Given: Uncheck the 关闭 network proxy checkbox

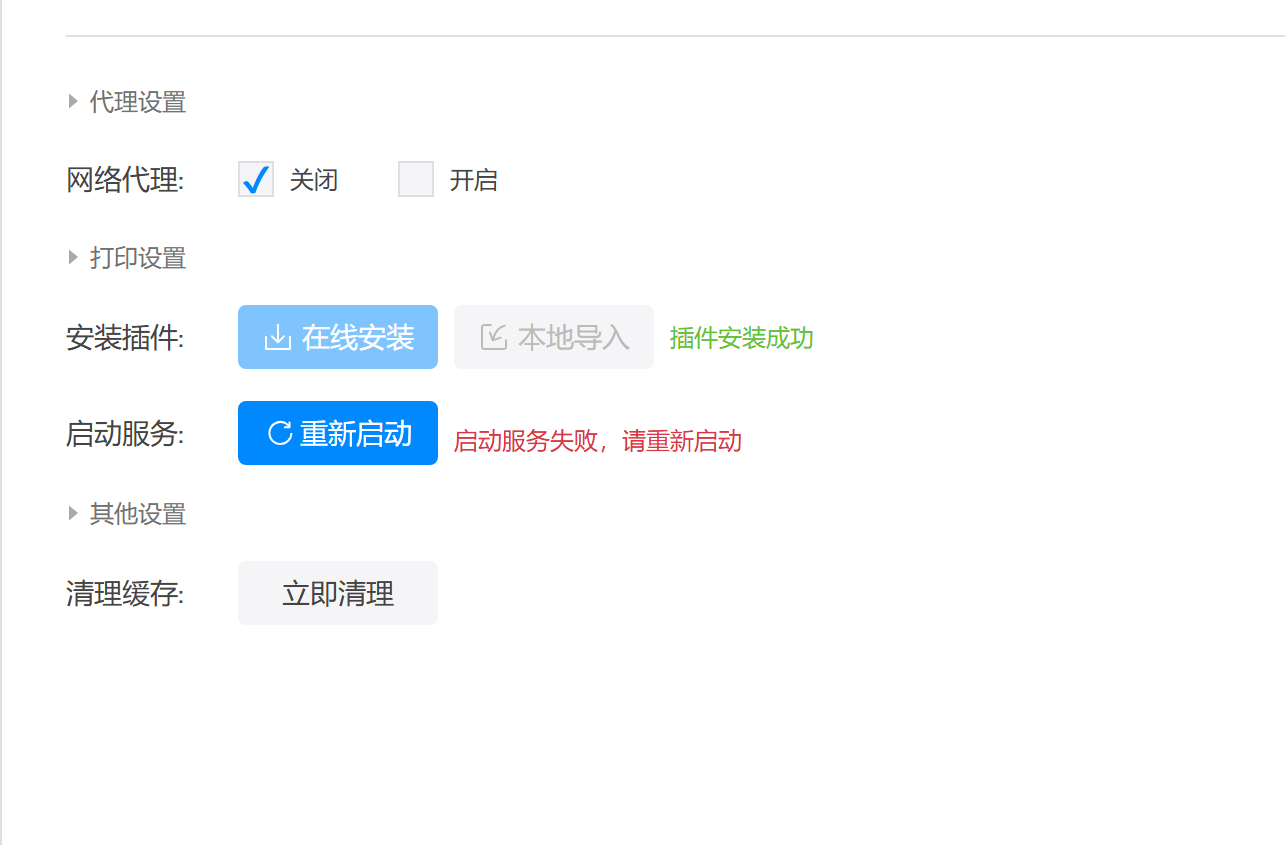Looking at the screenshot, I should pos(256,180).
